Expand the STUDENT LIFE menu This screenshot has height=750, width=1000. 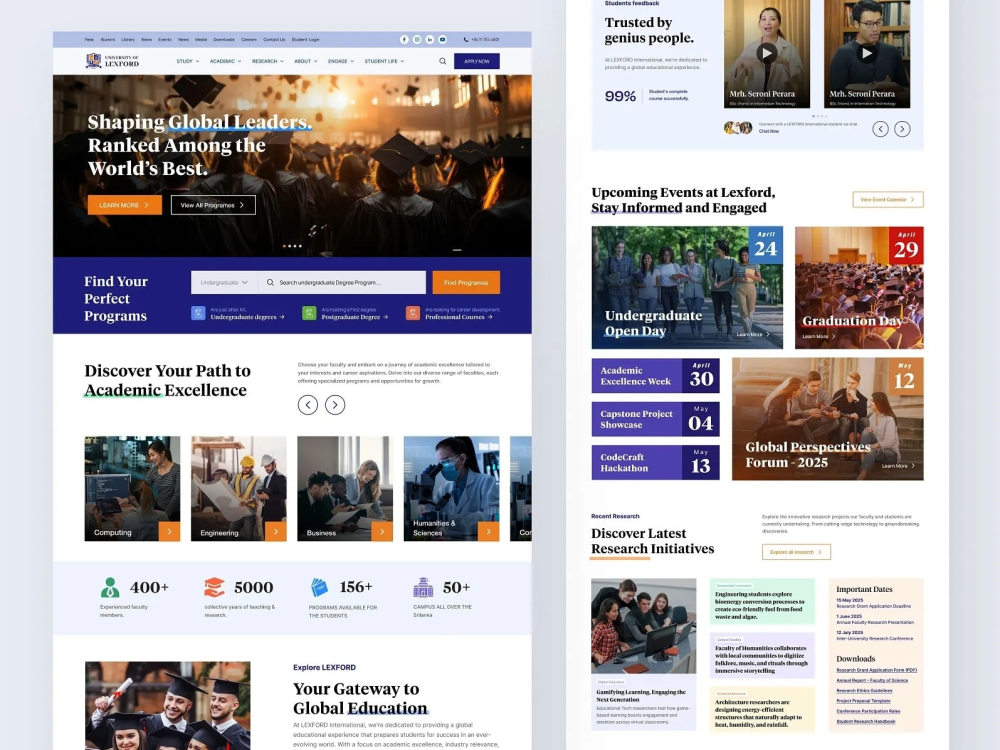[x=385, y=61]
